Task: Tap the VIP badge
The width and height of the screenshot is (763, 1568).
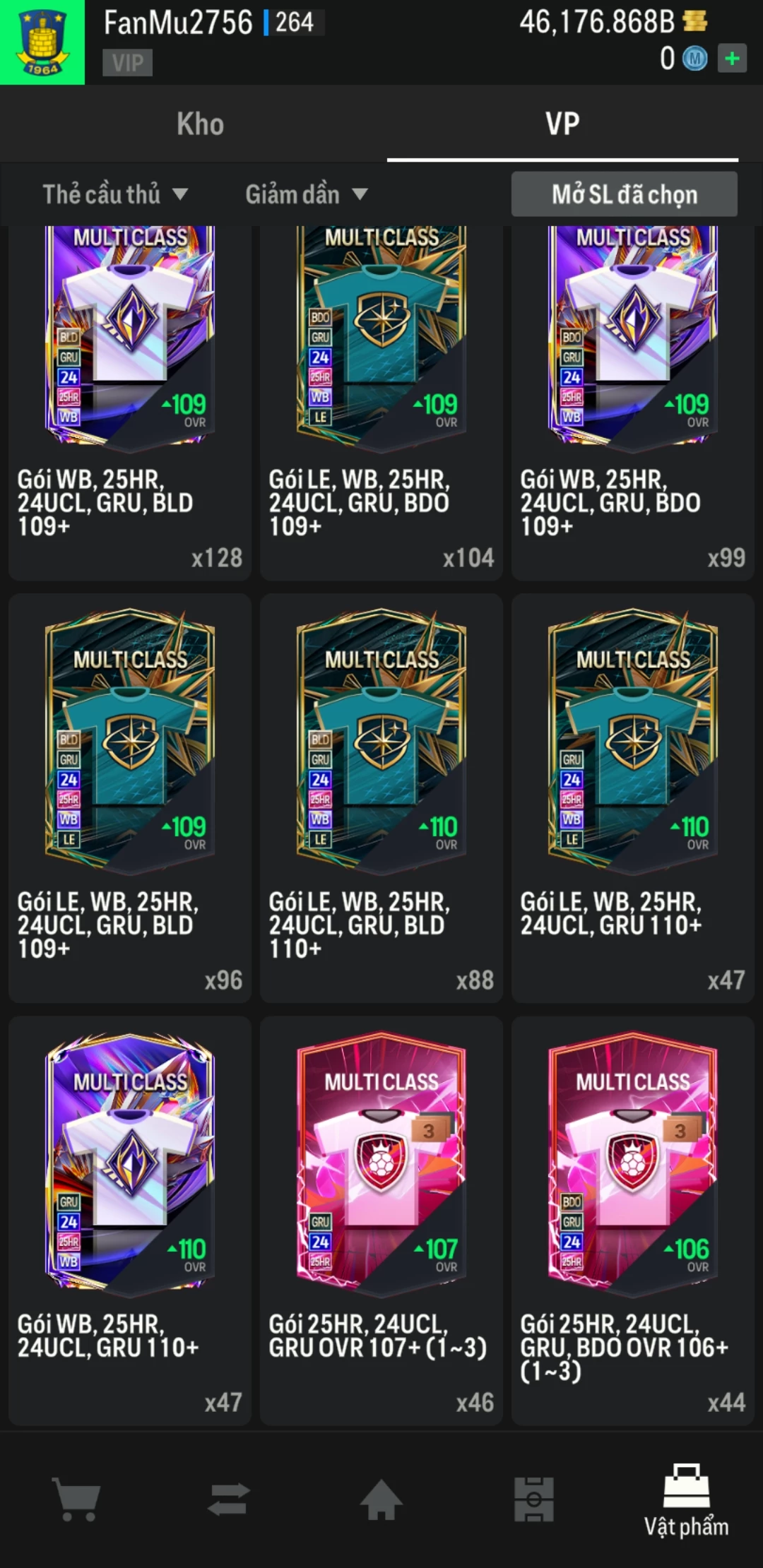Action: [127, 63]
